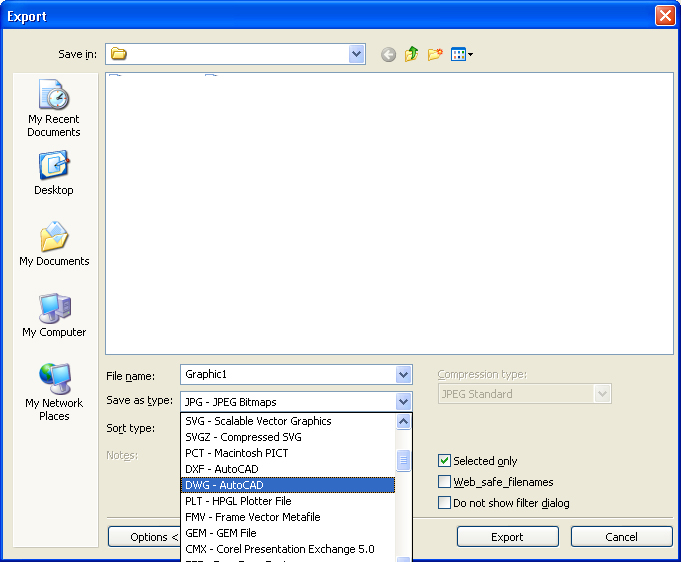Open My Network Places location

pyautogui.click(x=54, y=392)
